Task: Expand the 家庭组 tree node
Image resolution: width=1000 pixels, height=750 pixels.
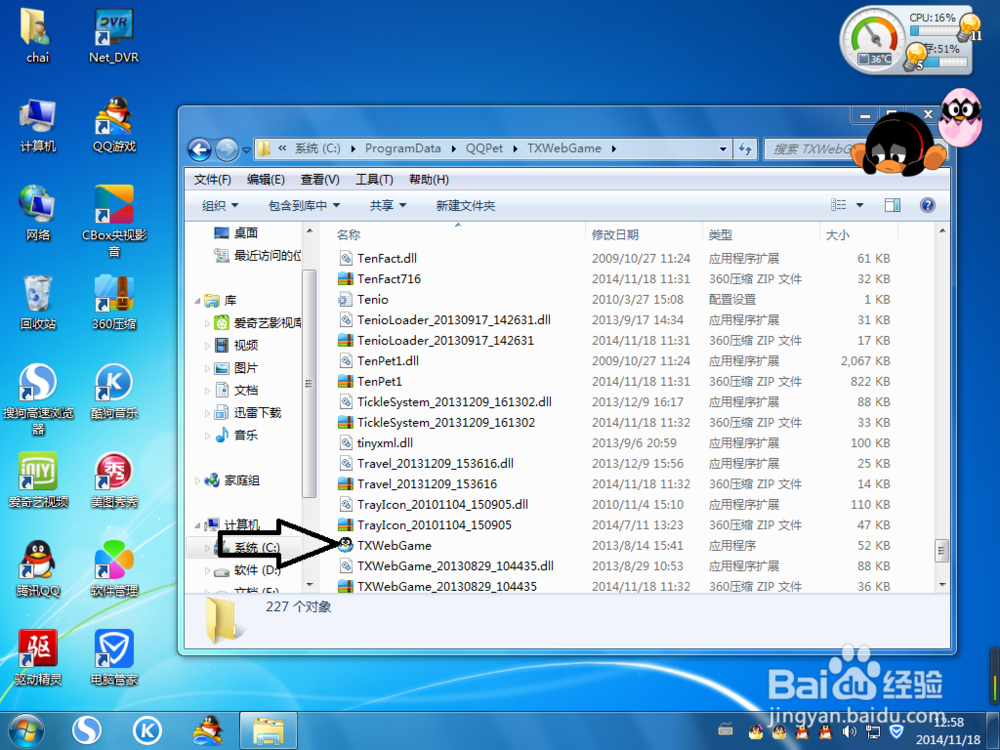Action: pyautogui.click(x=198, y=481)
